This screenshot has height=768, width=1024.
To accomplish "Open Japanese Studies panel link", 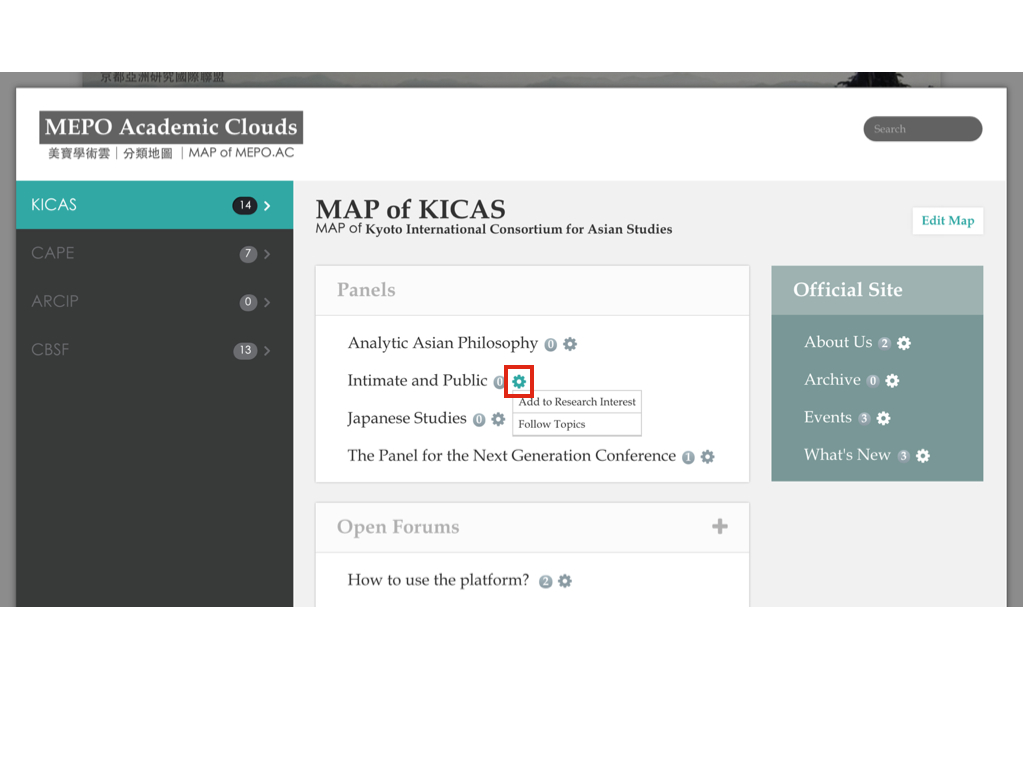I will (x=407, y=419).
